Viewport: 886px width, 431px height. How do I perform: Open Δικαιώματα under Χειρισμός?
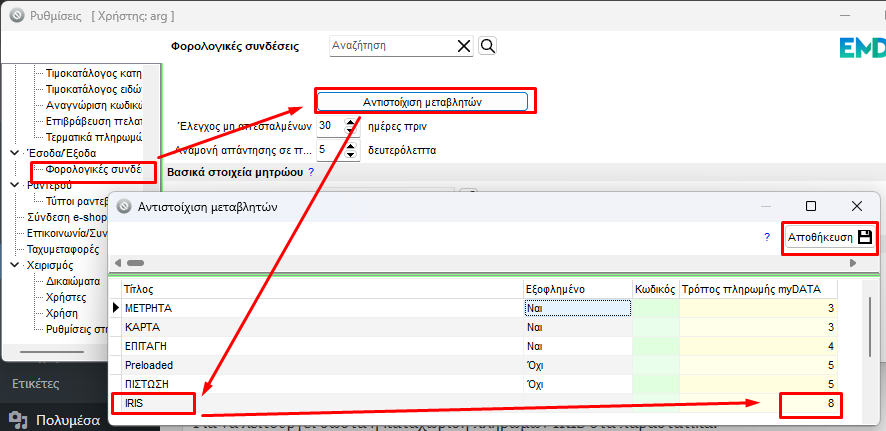[x=70, y=282]
